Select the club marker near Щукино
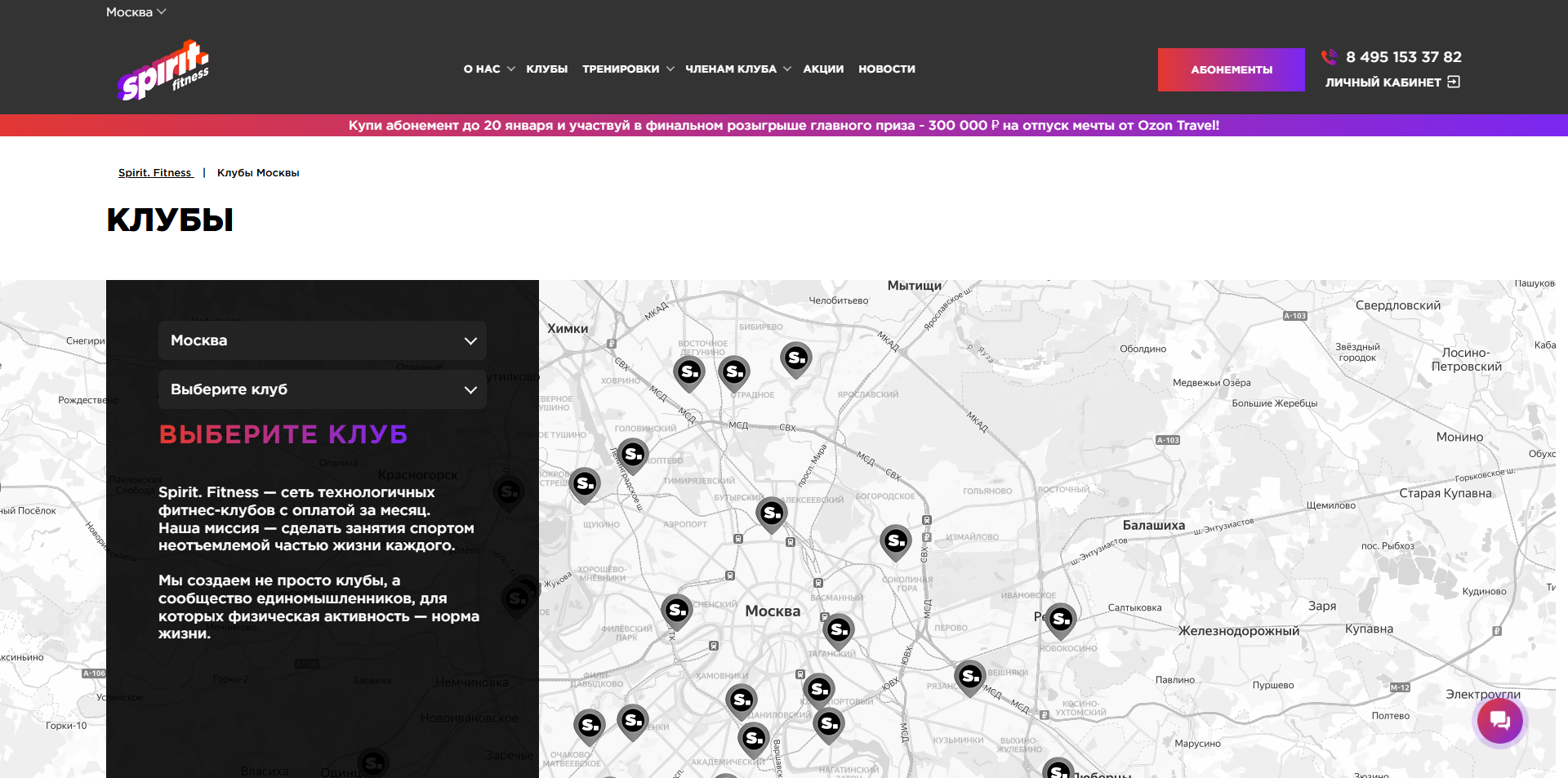Image resolution: width=1568 pixels, height=778 pixels. point(585,484)
